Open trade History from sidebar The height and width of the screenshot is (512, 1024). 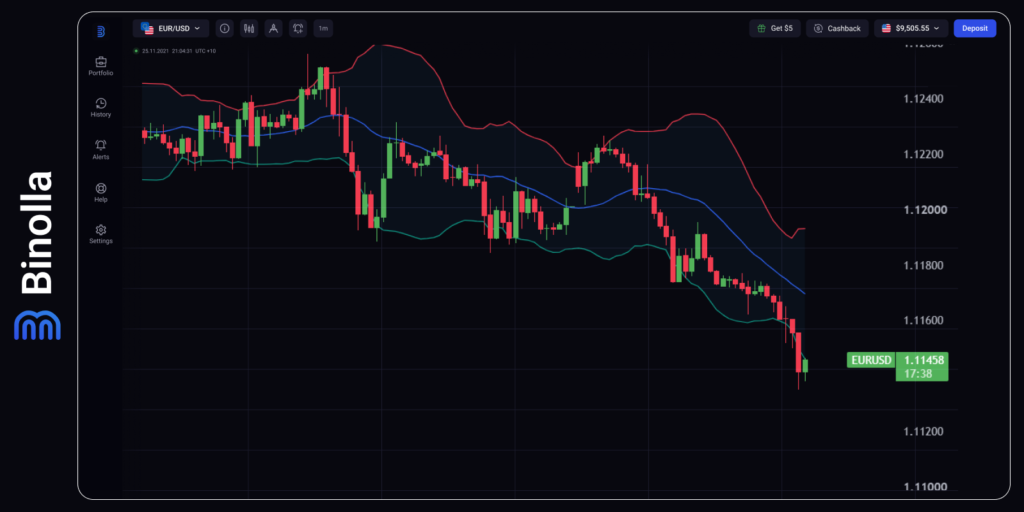pos(101,103)
